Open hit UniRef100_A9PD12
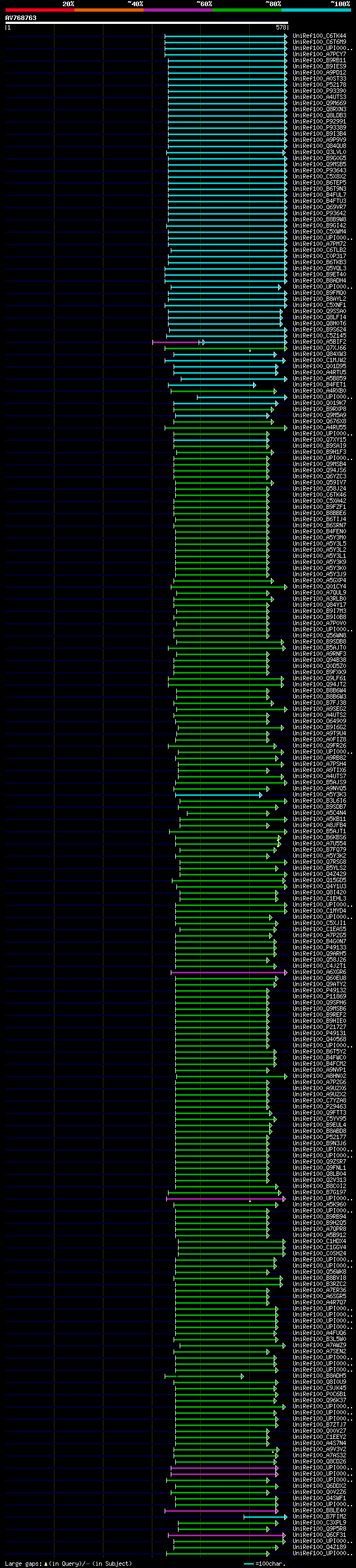Viewport: 356px width, 1568px height. [x=319, y=72]
